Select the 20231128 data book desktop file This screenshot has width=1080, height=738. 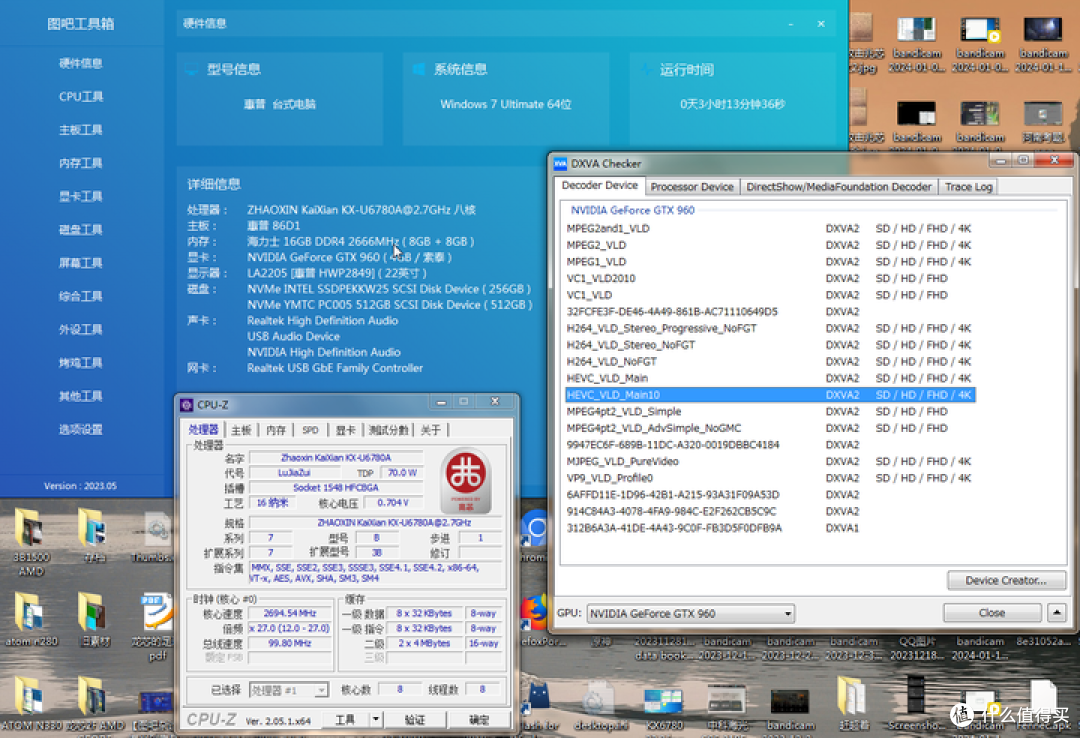663,648
